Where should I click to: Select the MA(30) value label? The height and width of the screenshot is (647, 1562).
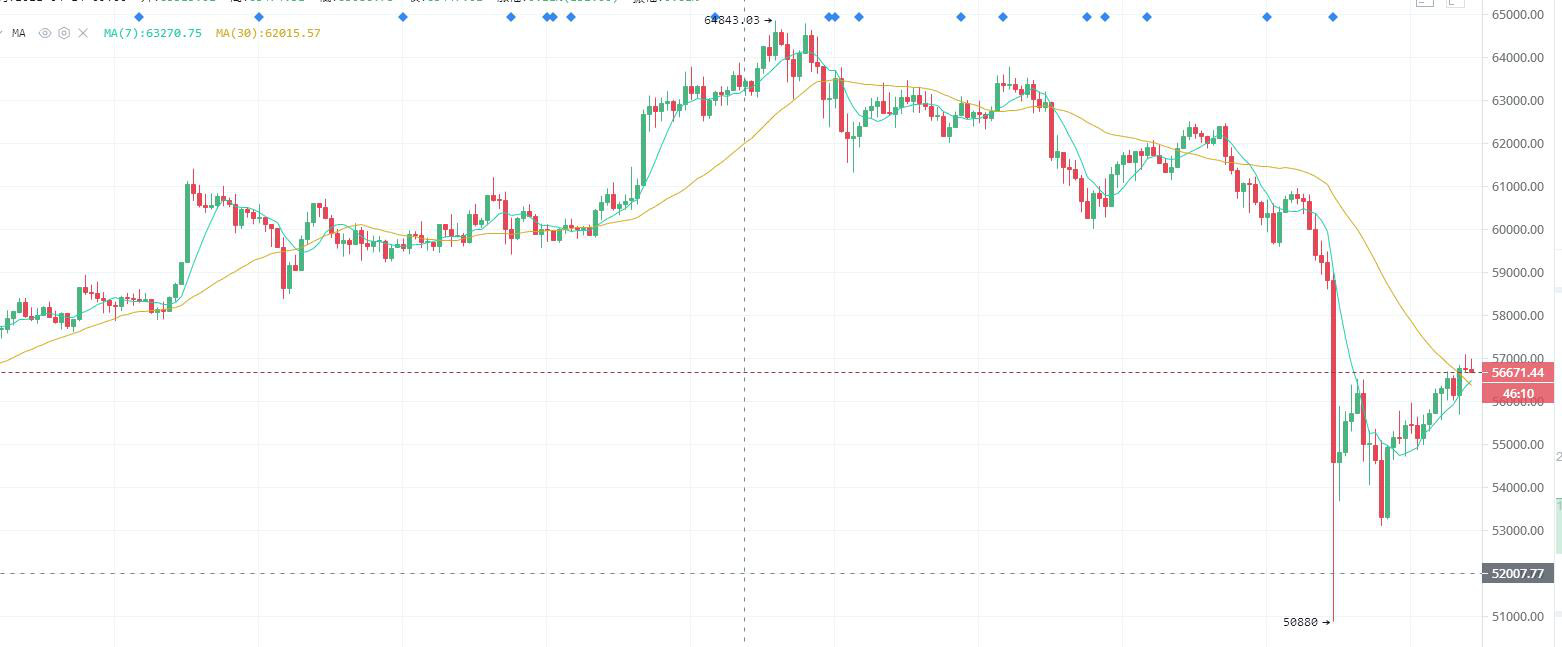coord(268,33)
